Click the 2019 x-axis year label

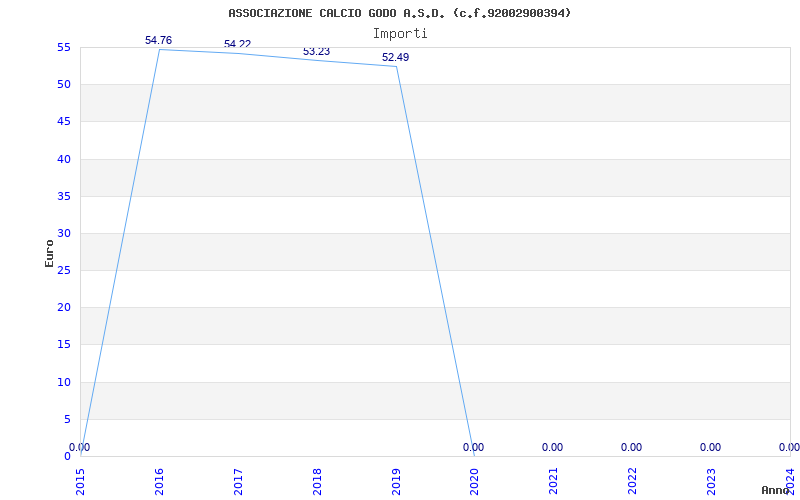(x=396, y=482)
